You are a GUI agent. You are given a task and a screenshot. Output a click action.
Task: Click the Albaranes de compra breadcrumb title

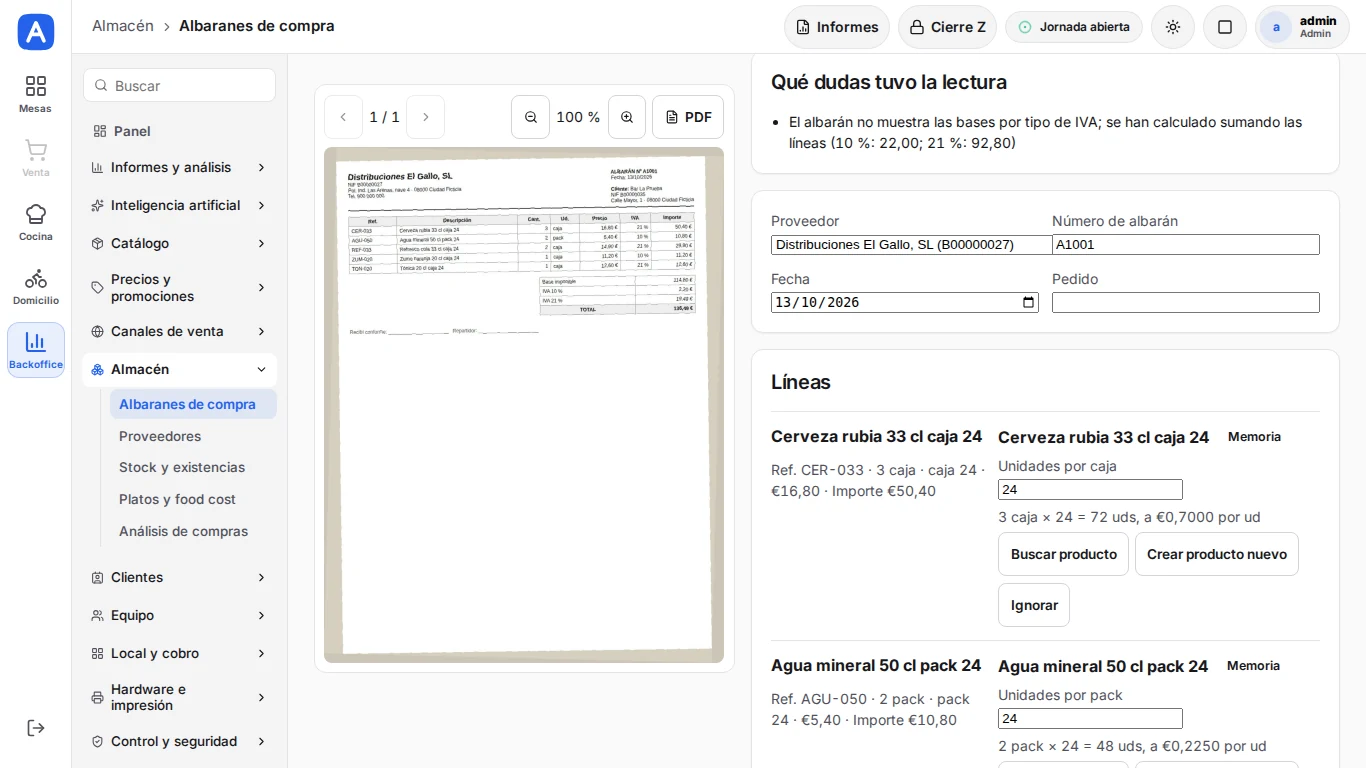(x=257, y=26)
